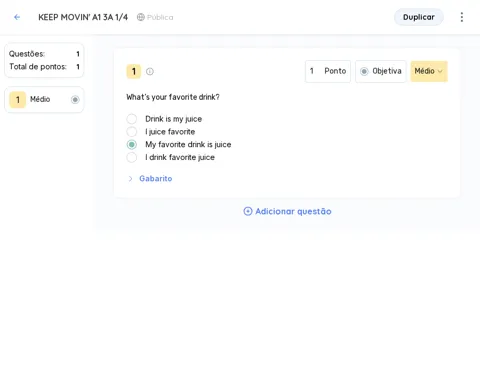Select question 1 Médio card in sidebar
480x384 pixels.
[x=44, y=99]
